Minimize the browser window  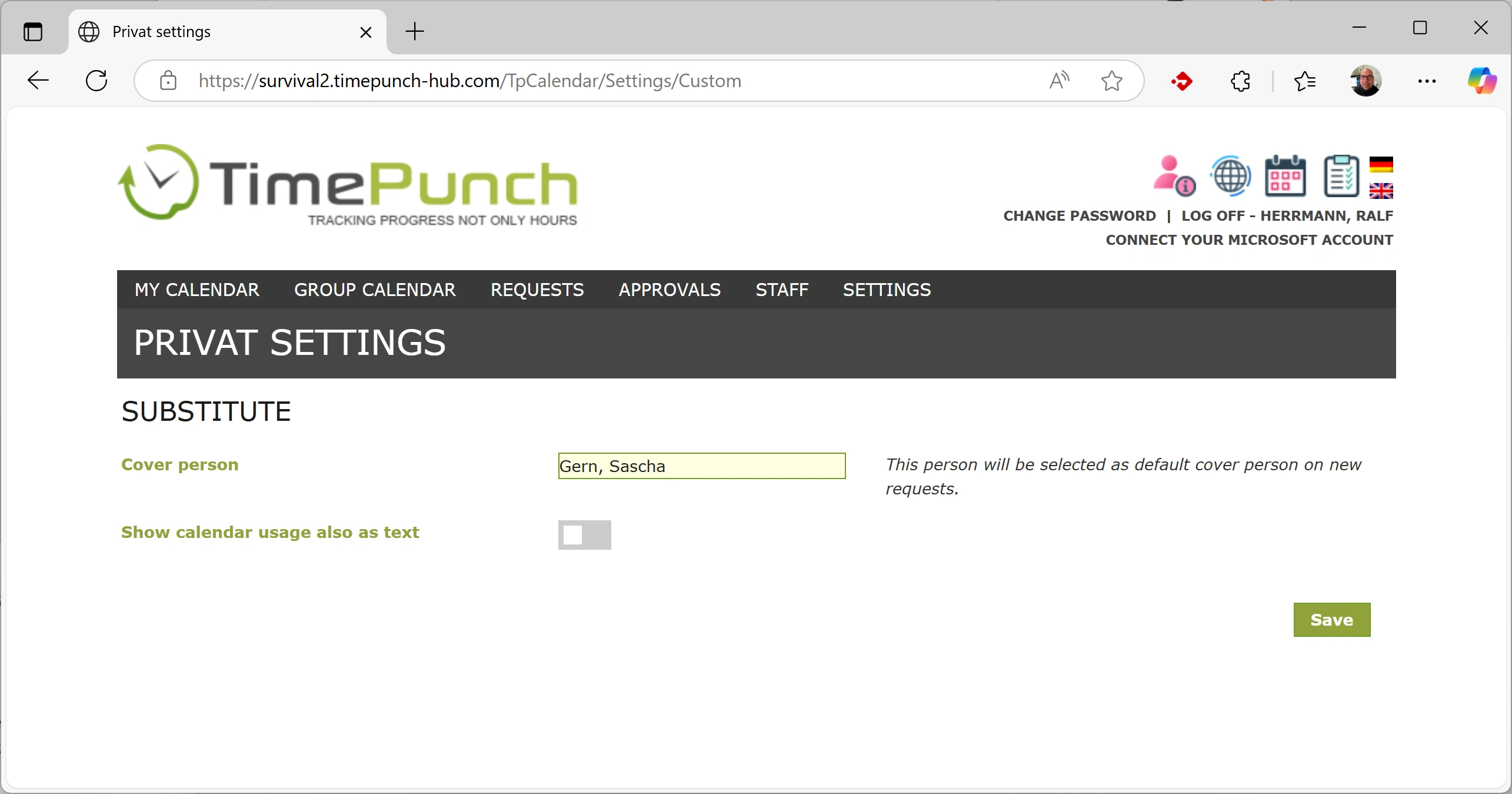(x=1359, y=28)
